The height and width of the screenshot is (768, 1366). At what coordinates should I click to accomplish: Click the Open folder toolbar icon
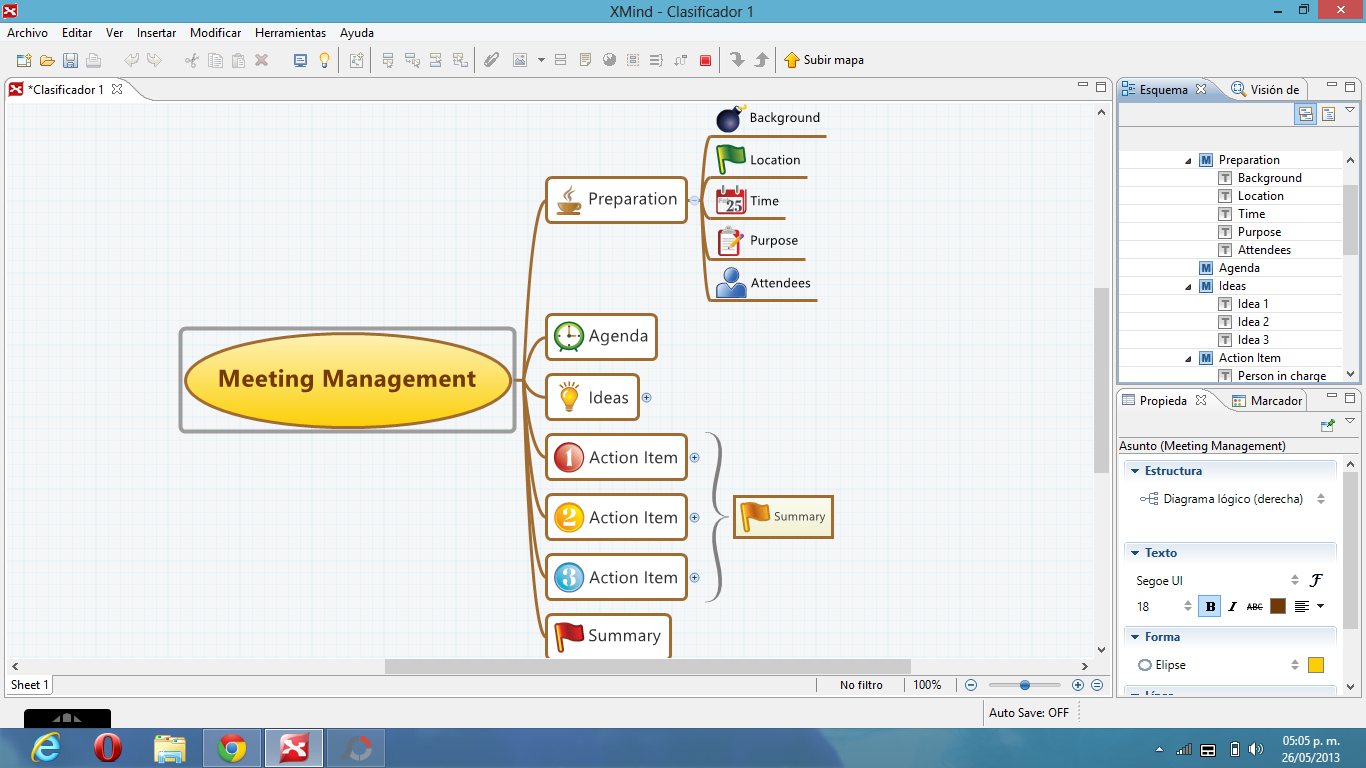[x=47, y=60]
